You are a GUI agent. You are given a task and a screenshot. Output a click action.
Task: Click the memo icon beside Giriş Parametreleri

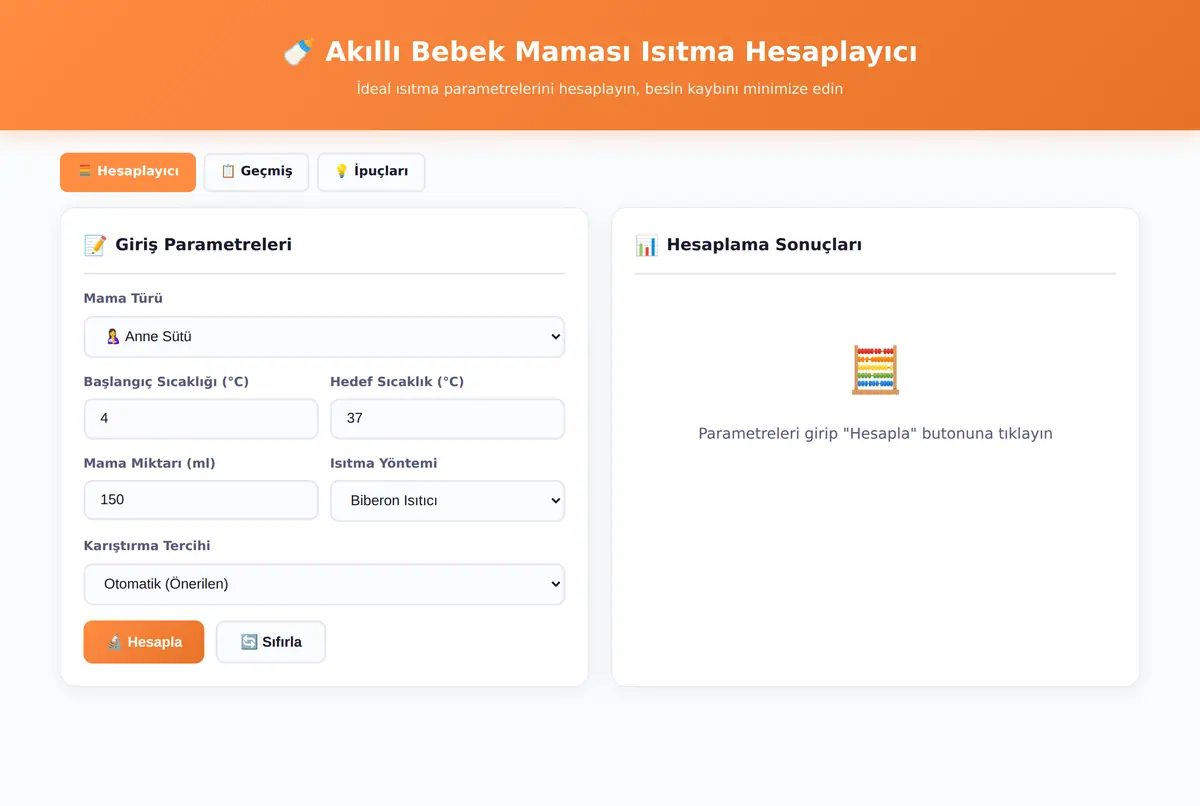95,245
